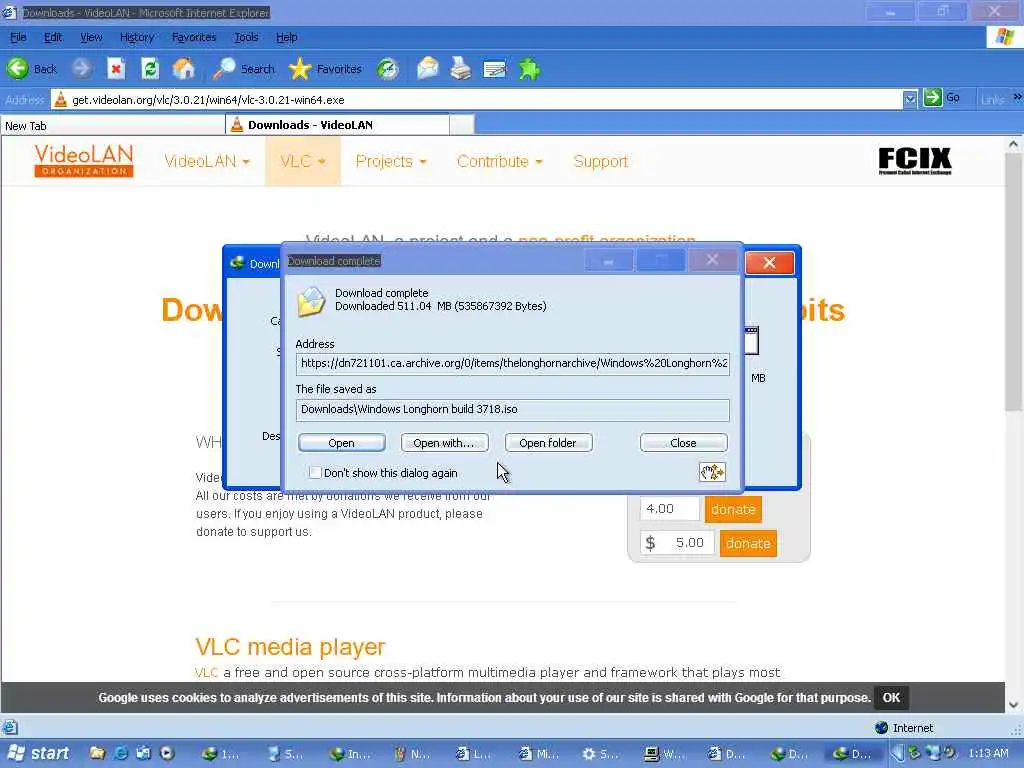Expand the Projects navigation dropdown
1024x768 pixels.
(391, 161)
